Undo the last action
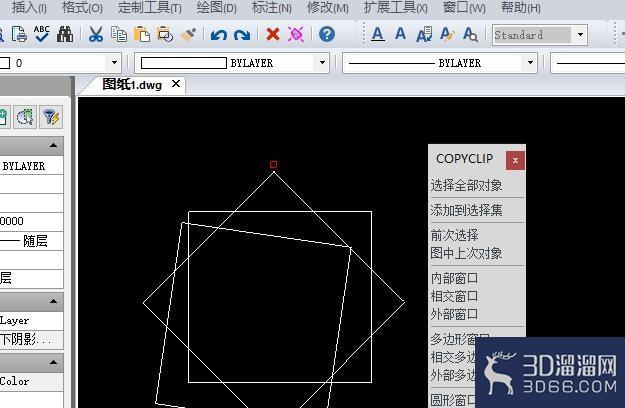 tap(219, 35)
